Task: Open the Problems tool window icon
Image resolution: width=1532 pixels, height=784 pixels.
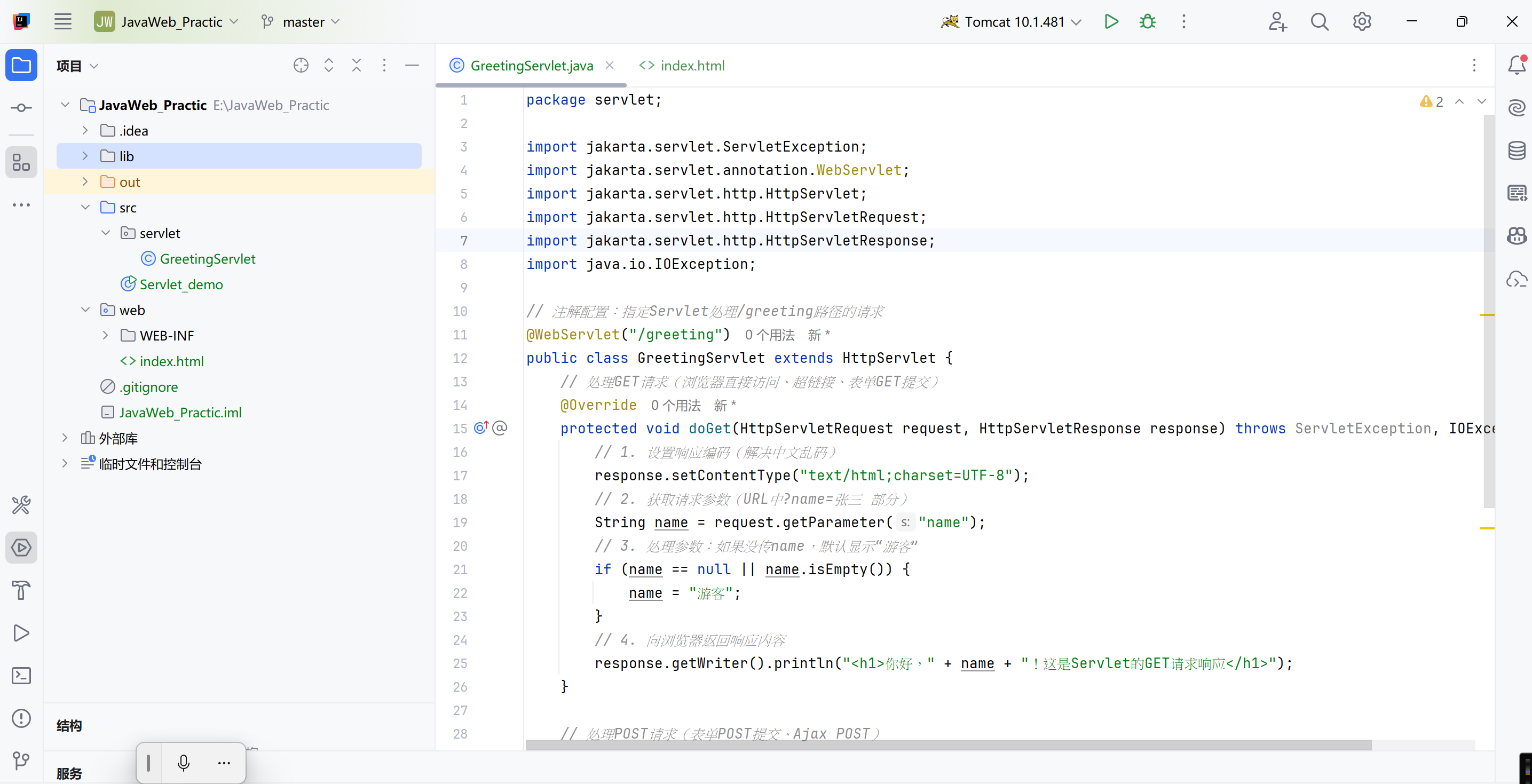Action: 21,718
